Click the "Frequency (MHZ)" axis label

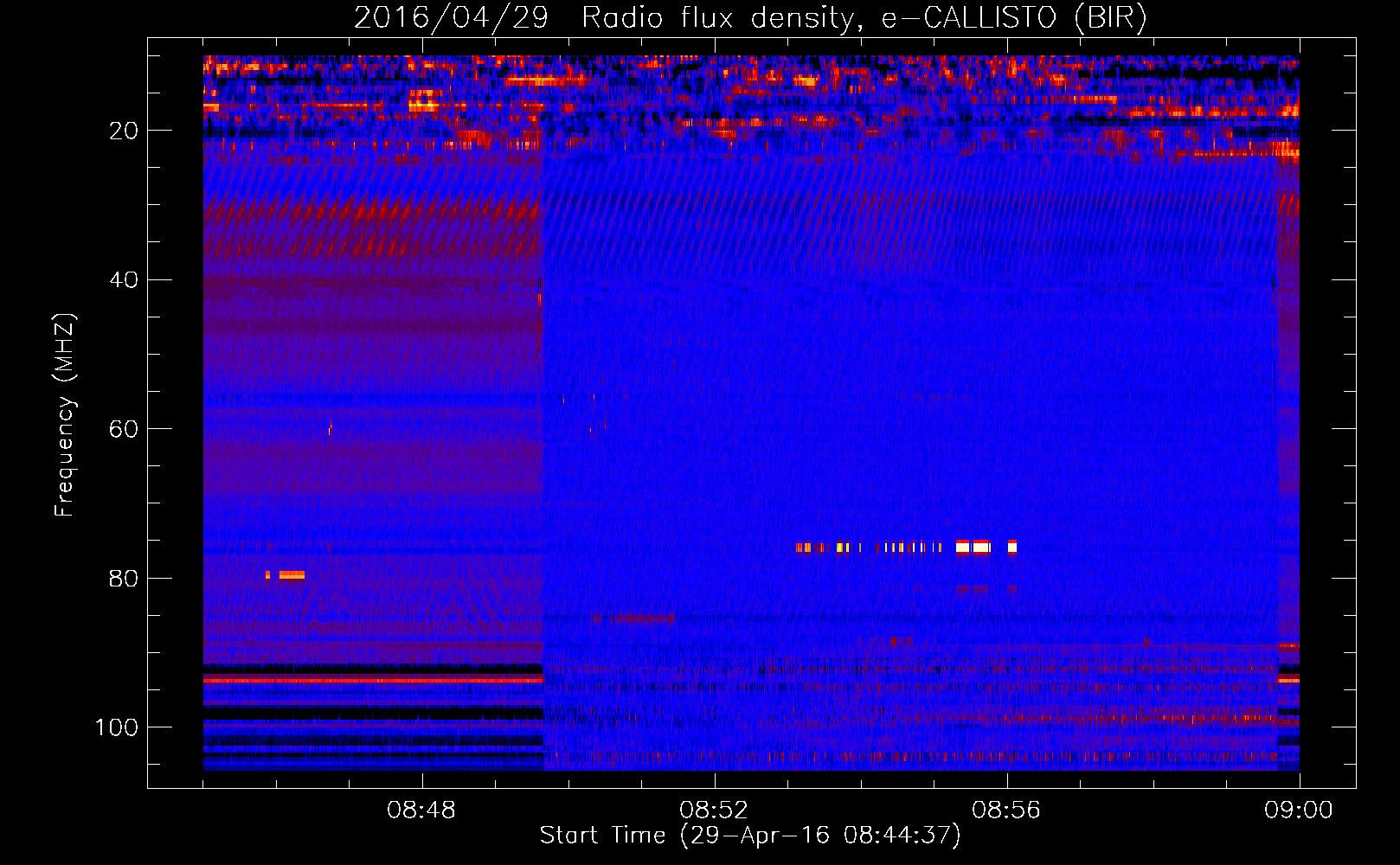pos(65,414)
